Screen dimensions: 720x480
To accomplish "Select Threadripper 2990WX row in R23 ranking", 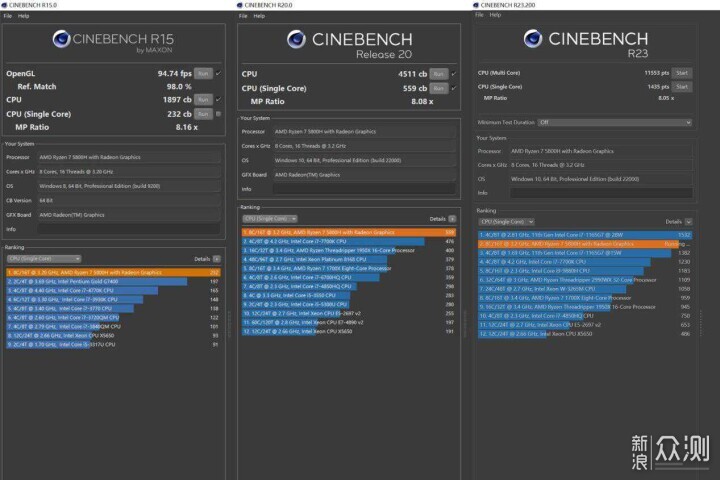I will coord(585,280).
